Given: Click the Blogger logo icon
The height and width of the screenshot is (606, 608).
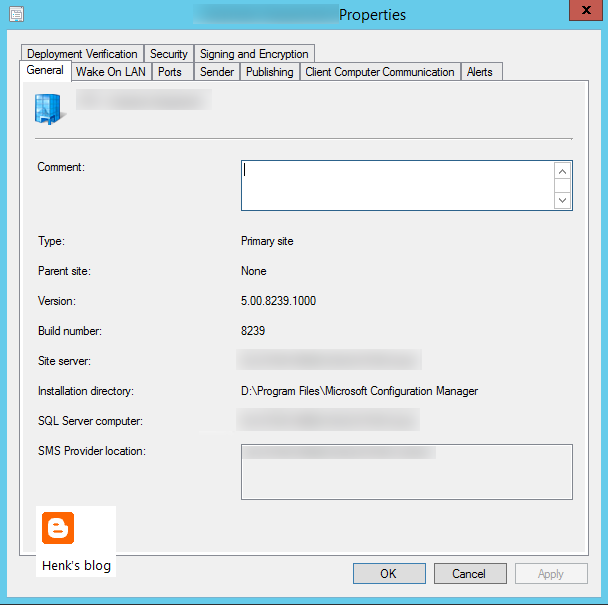Looking at the screenshot, I should tap(58, 528).
